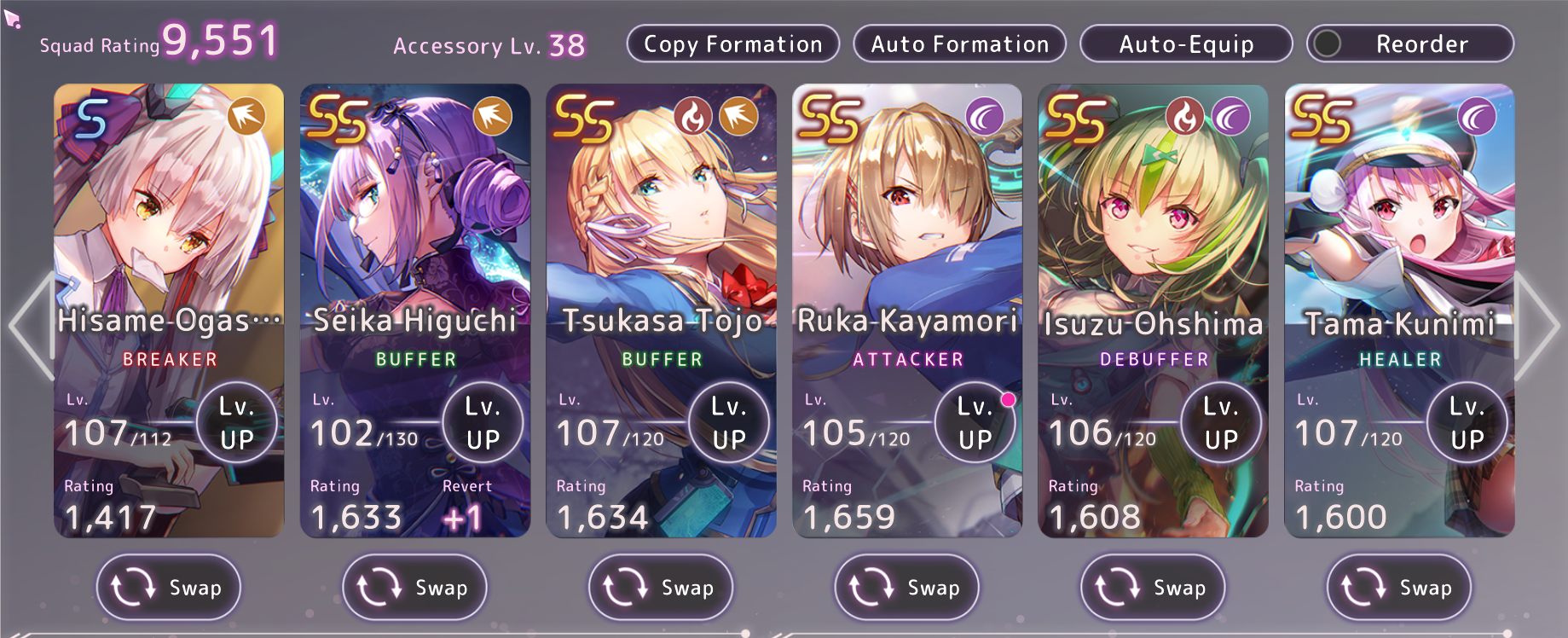Level up Ruka Kayamori with the Lv. UP button
Screen dimensions: 1568x638
tap(975, 422)
